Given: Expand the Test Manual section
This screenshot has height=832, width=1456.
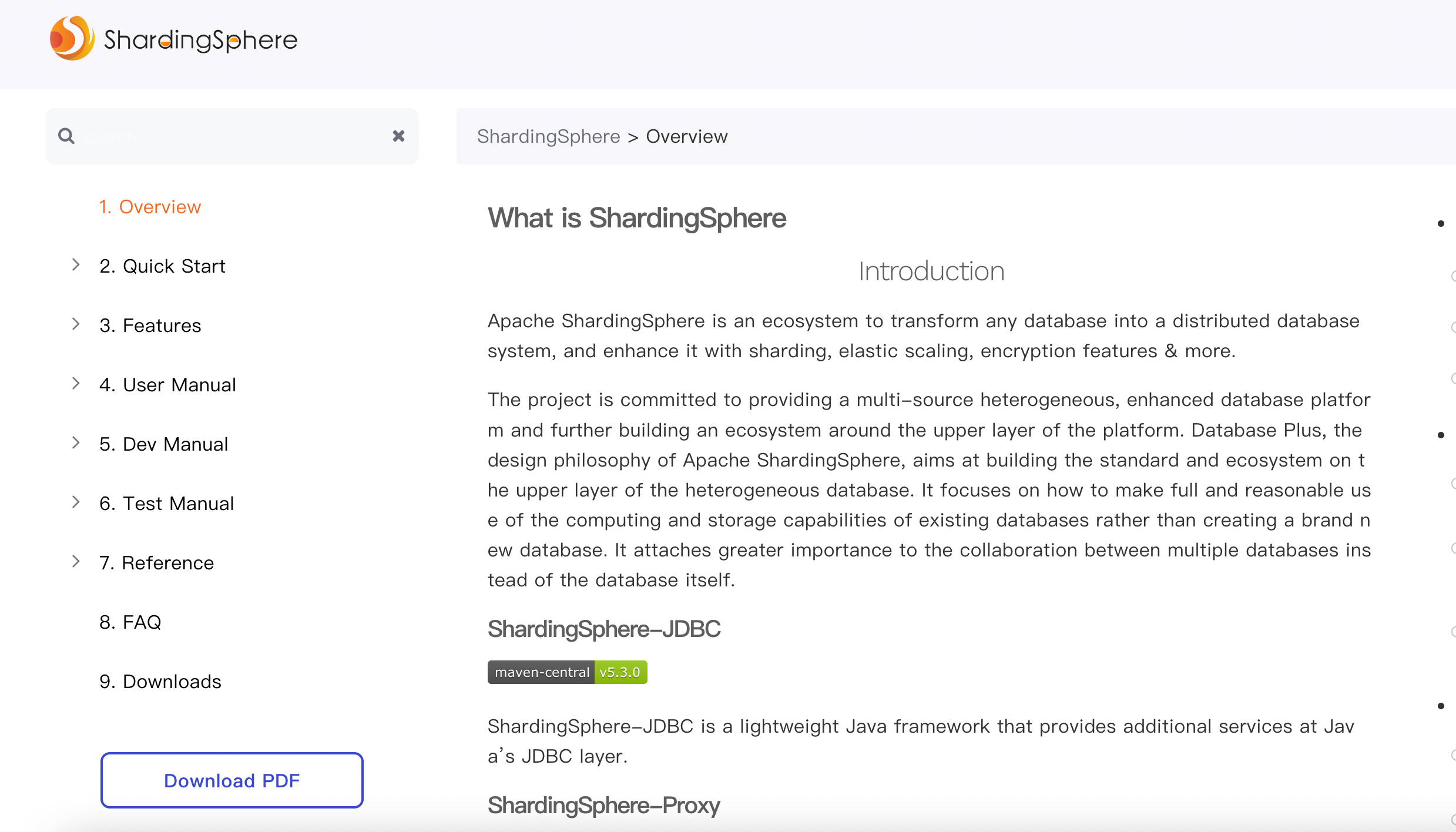Looking at the screenshot, I should point(76,502).
